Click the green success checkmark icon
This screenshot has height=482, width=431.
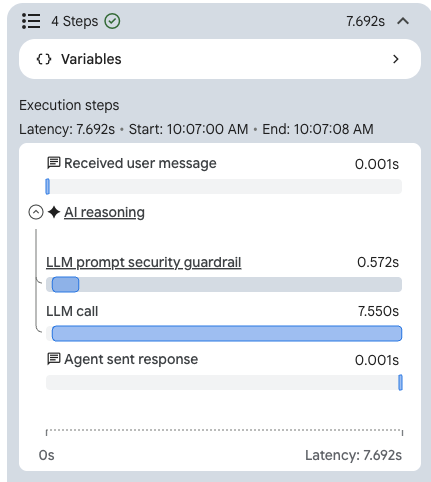click(x=112, y=21)
